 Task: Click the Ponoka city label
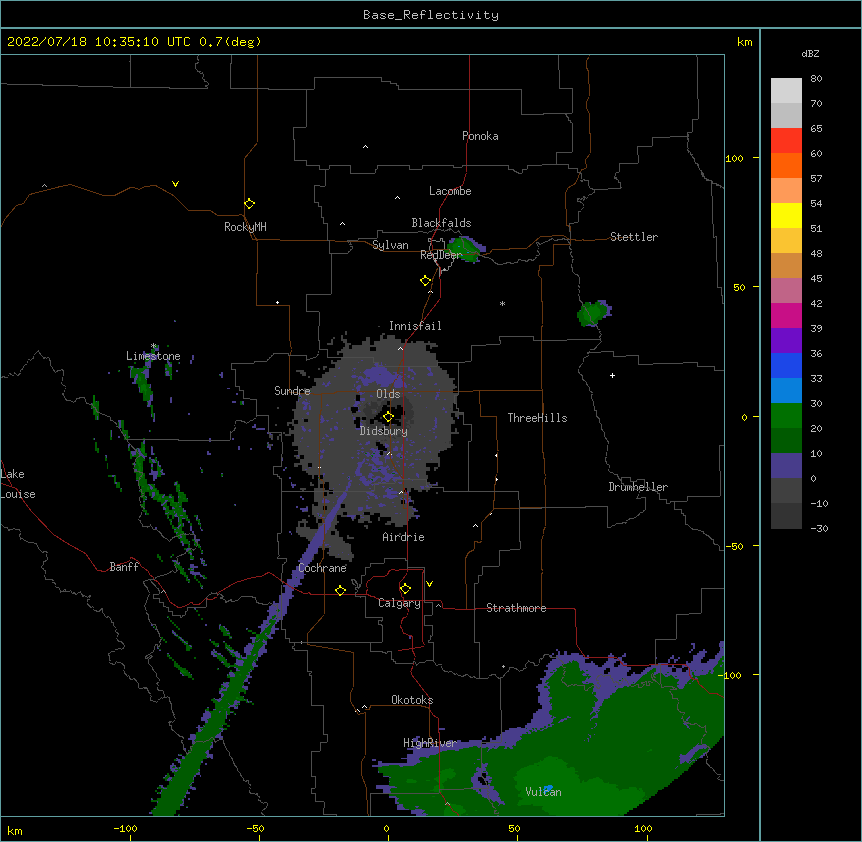[x=480, y=136]
